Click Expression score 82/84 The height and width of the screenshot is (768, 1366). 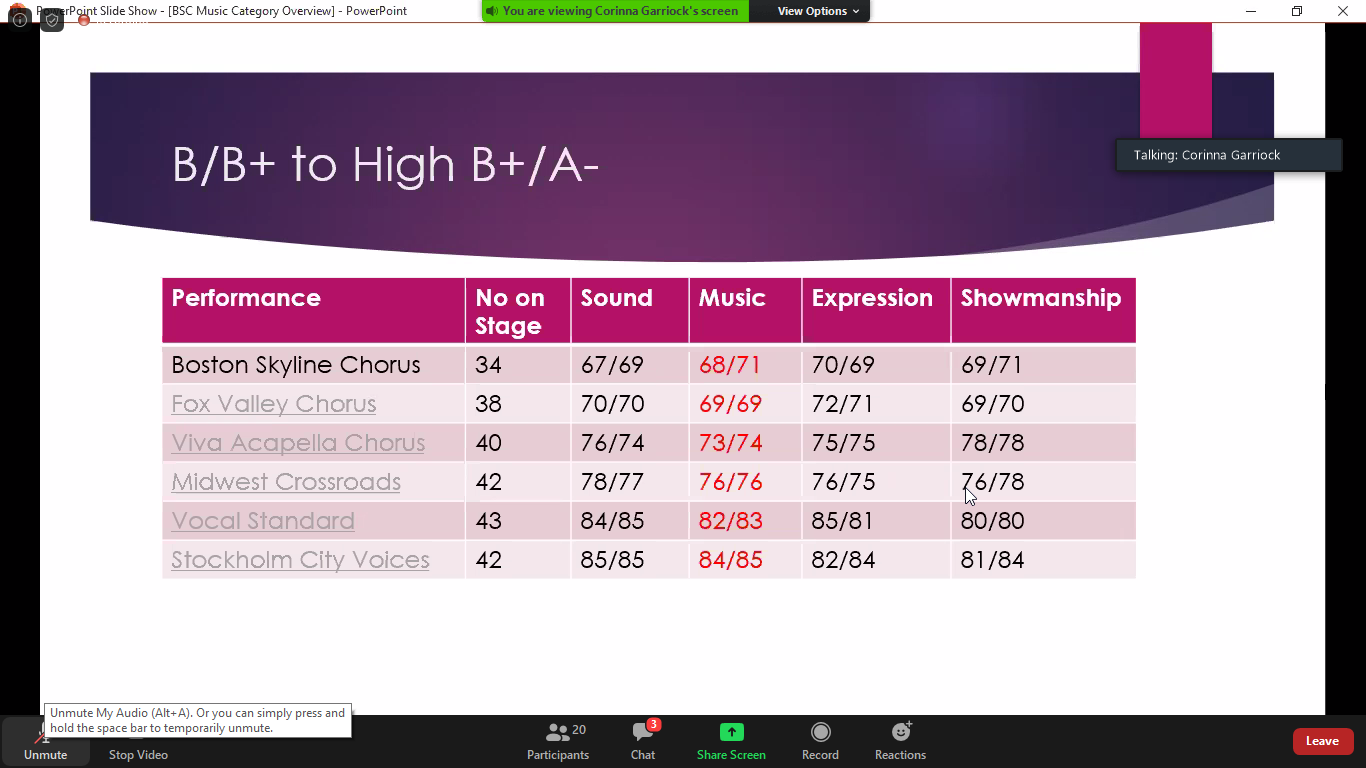pos(843,560)
